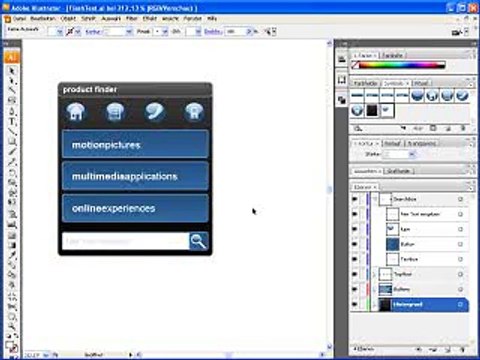This screenshot has width=480, height=360.
Task: Click target circle of the Textbox sublayer
Action: (460, 259)
